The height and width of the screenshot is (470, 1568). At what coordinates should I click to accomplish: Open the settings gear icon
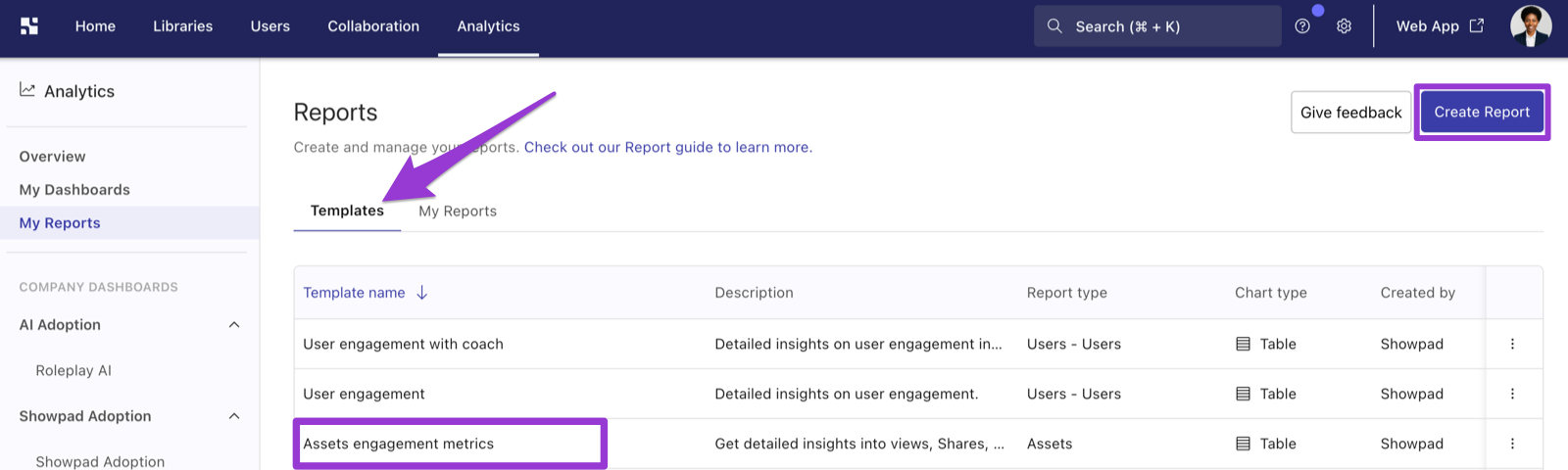coord(1345,26)
